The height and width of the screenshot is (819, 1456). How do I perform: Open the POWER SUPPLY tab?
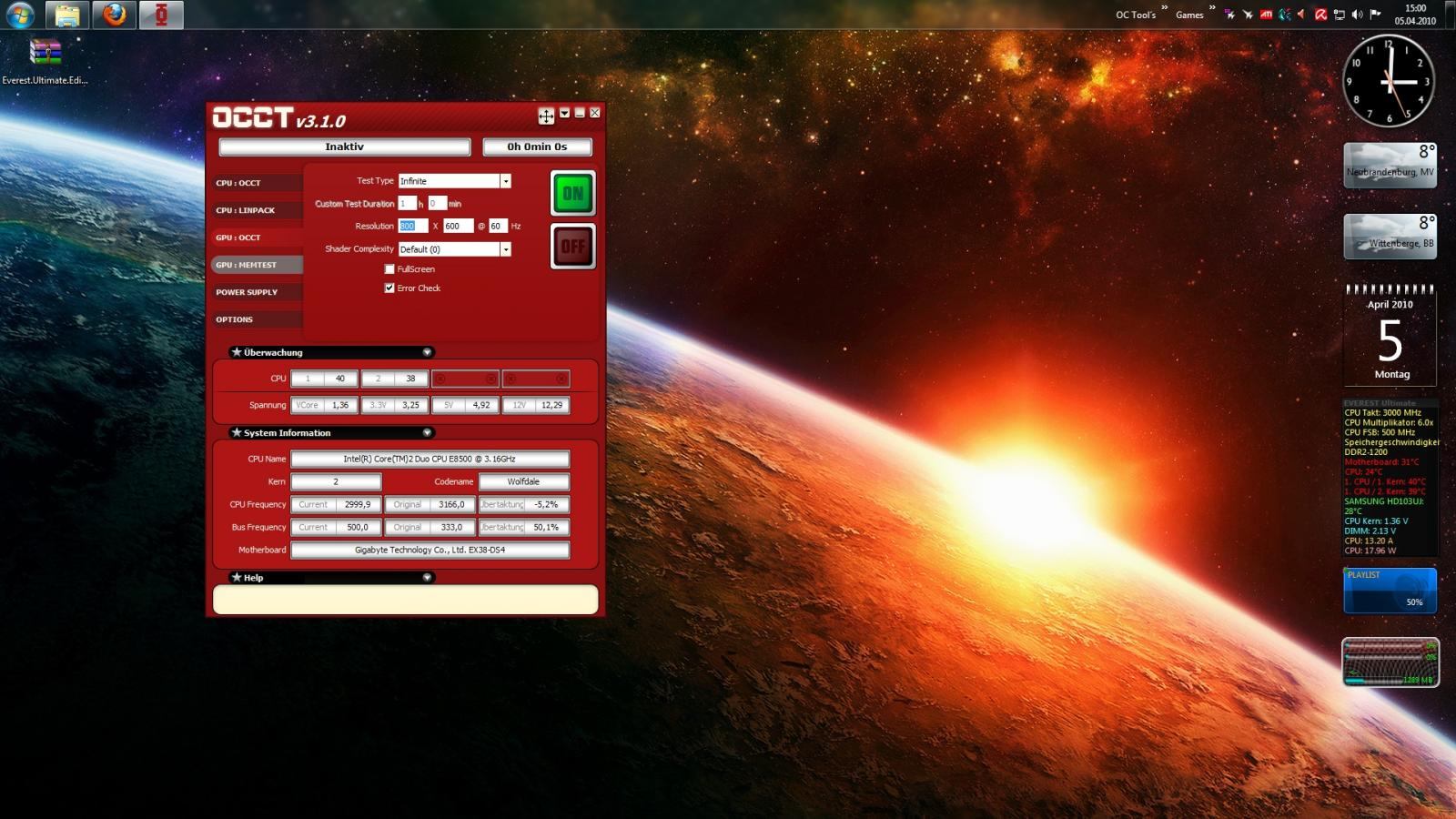click(257, 292)
